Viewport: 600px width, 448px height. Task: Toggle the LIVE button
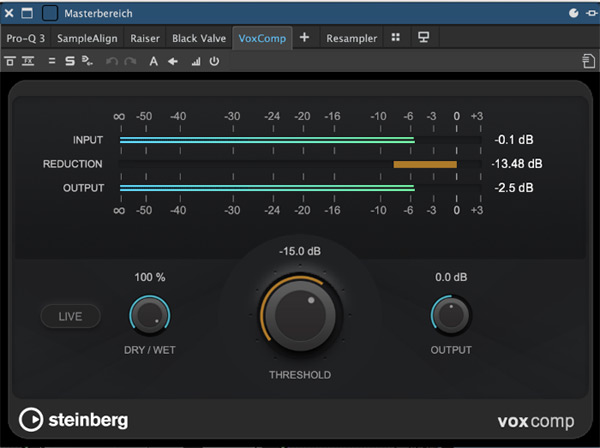click(70, 316)
